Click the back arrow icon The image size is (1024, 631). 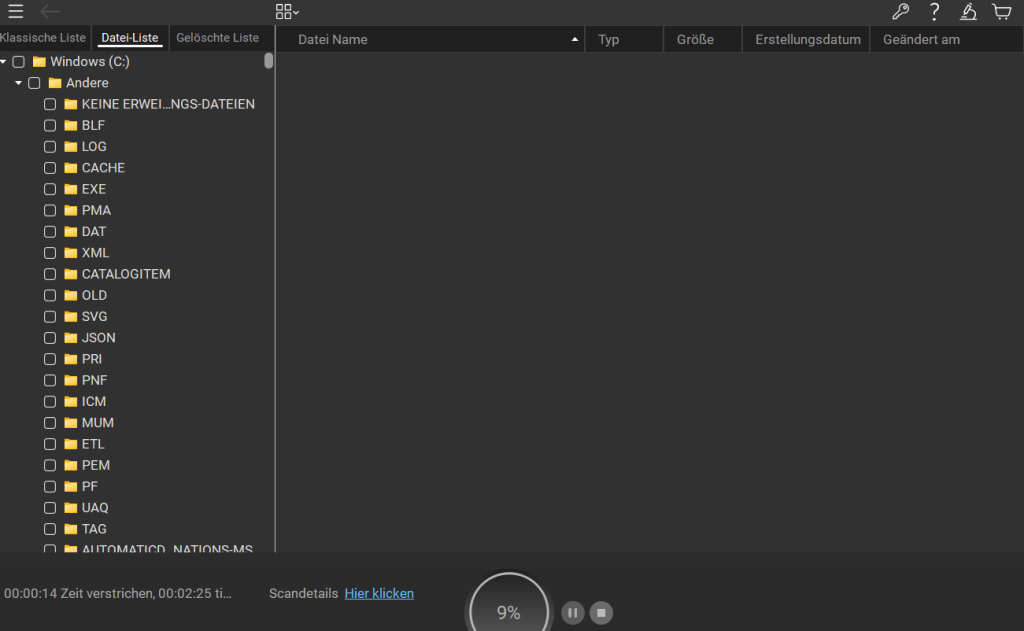pos(50,12)
